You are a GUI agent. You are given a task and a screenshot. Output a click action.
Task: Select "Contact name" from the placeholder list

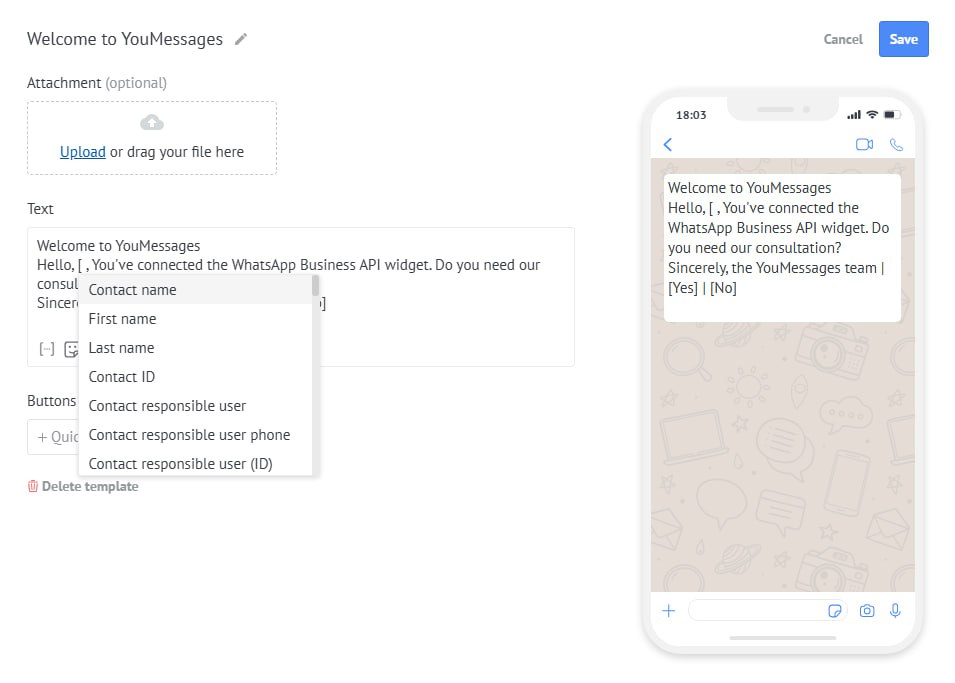click(x=132, y=290)
